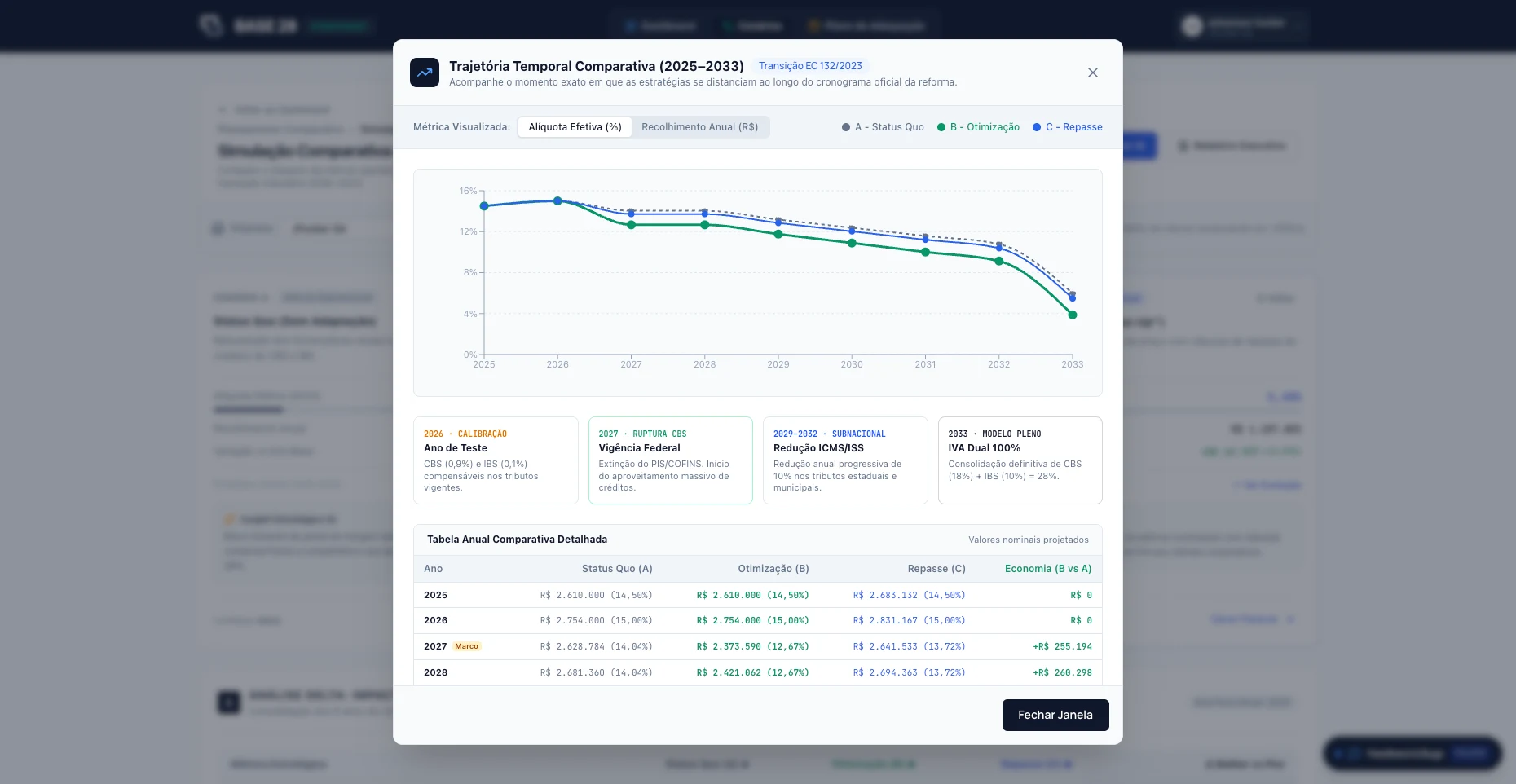Image resolution: width=1516 pixels, height=784 pixels.
Task: Click the Economia (B vs A) column header
Action: click(1047, 569)
